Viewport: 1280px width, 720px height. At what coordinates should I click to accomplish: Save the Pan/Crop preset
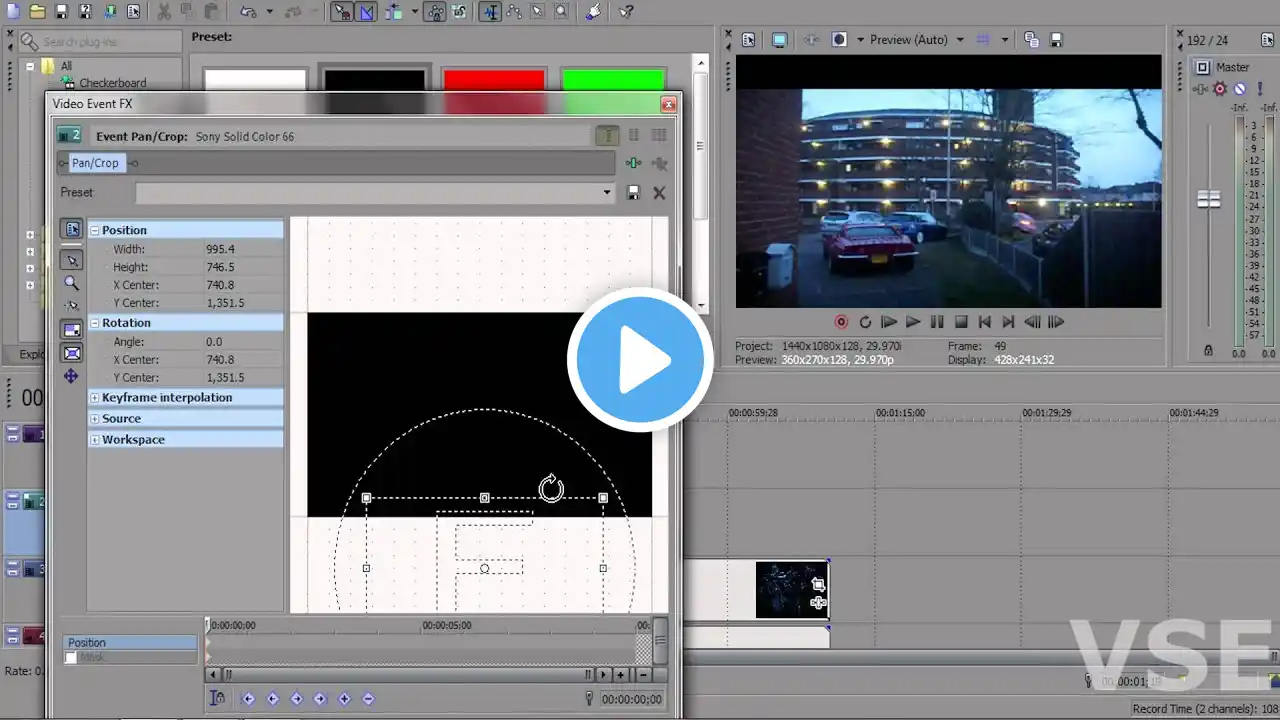tap(633, 193)
